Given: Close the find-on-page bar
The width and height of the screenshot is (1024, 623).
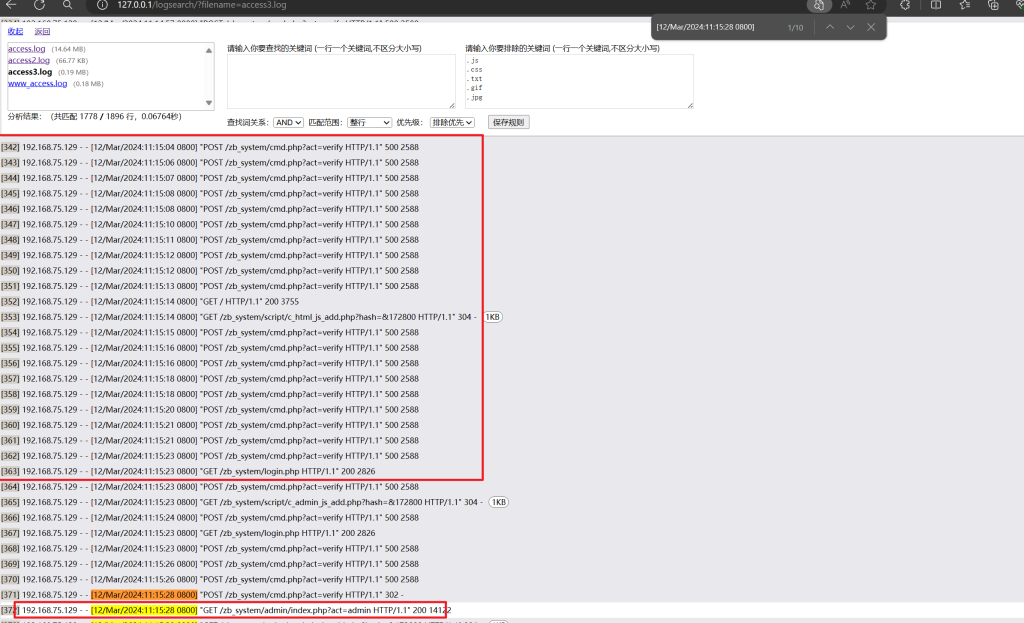Looking at the screenshot, I should point(871,27).
